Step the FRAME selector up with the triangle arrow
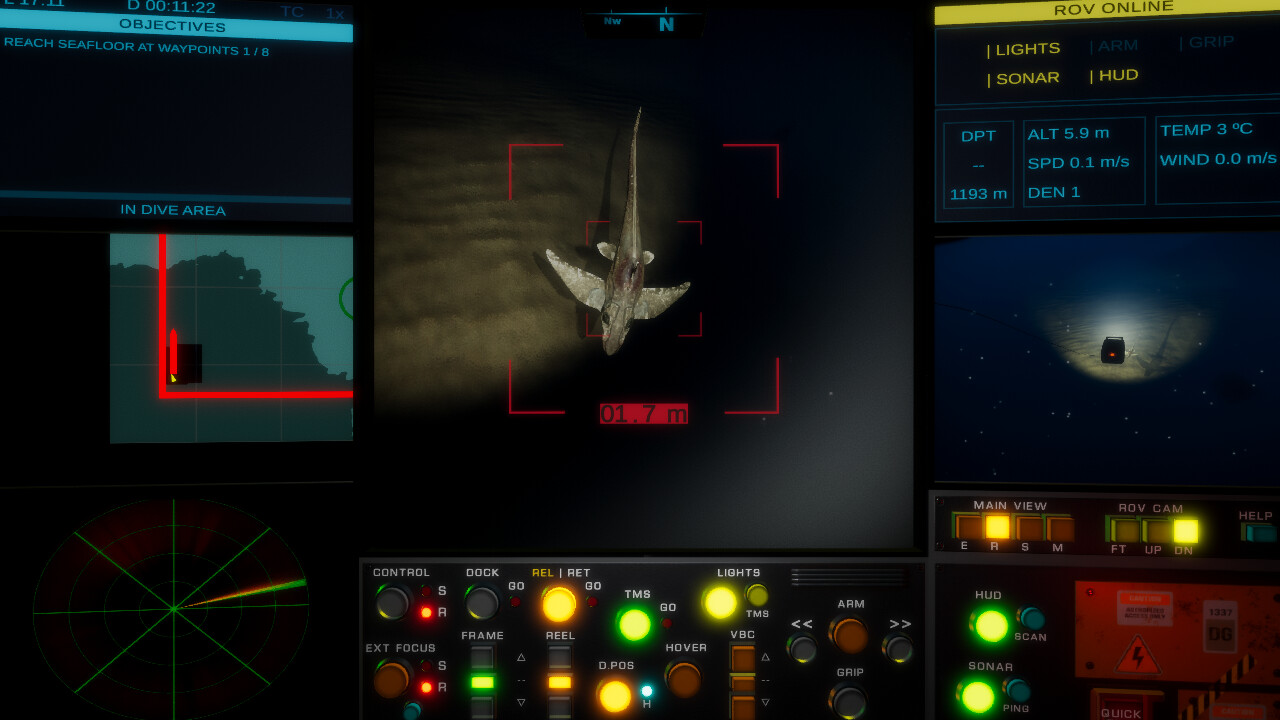The image size is (1280, 720). click(521, 657)
